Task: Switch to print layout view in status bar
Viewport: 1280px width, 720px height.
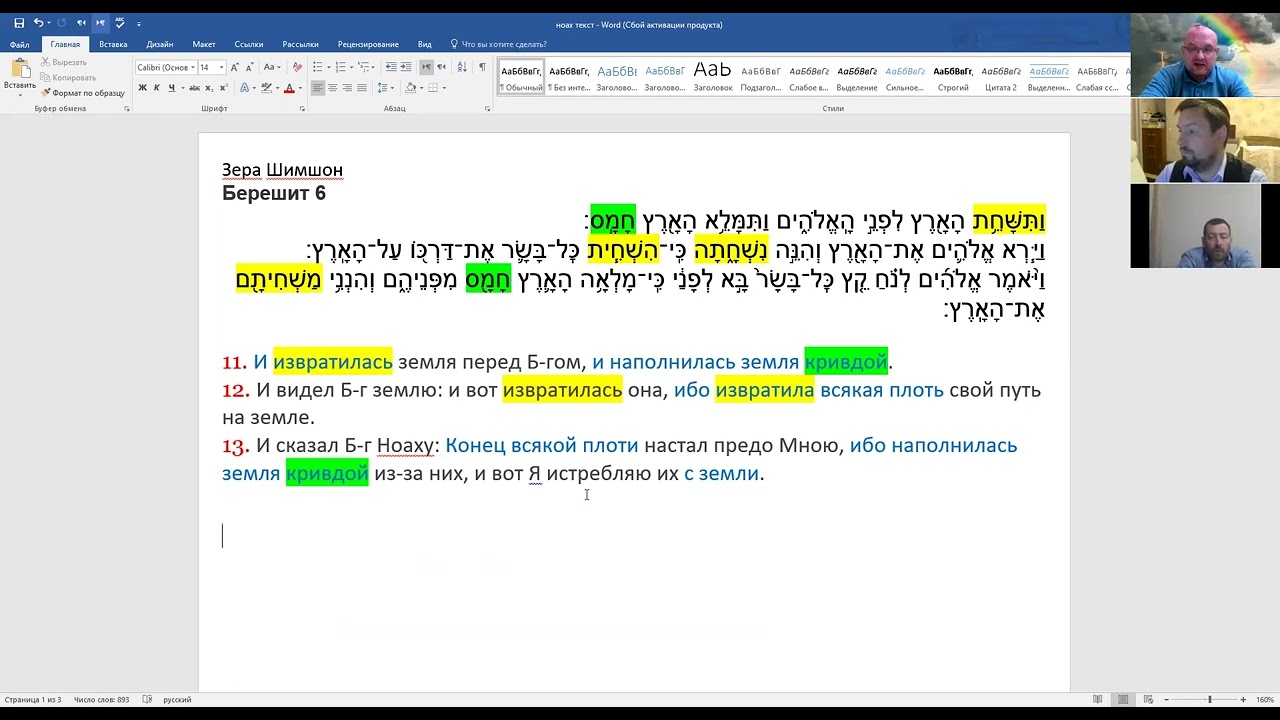Action: pyautogui.click(x=1123, y=699)
